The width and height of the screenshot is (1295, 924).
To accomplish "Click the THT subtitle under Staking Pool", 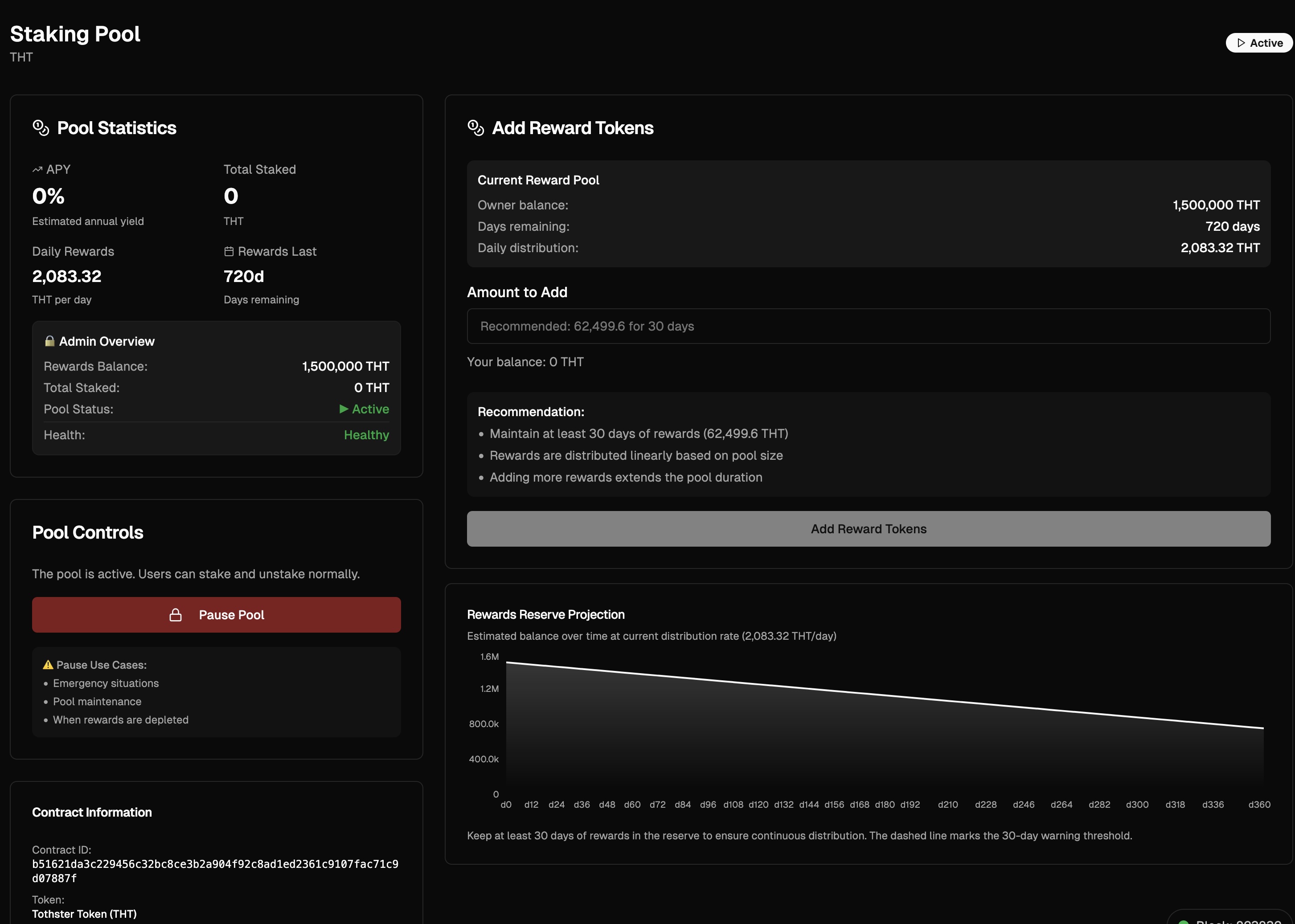I will (x=21, y=57).
